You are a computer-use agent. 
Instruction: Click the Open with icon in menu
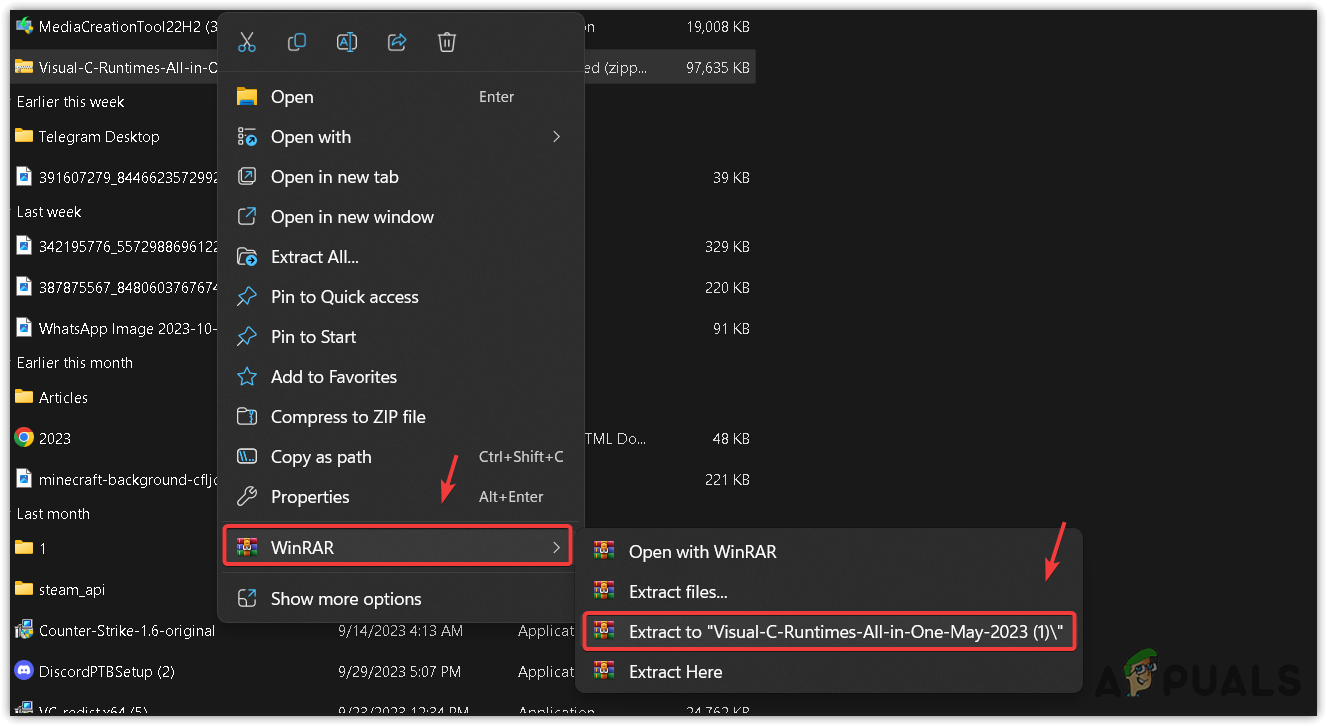pyautogui.click(x=246, y=137)
